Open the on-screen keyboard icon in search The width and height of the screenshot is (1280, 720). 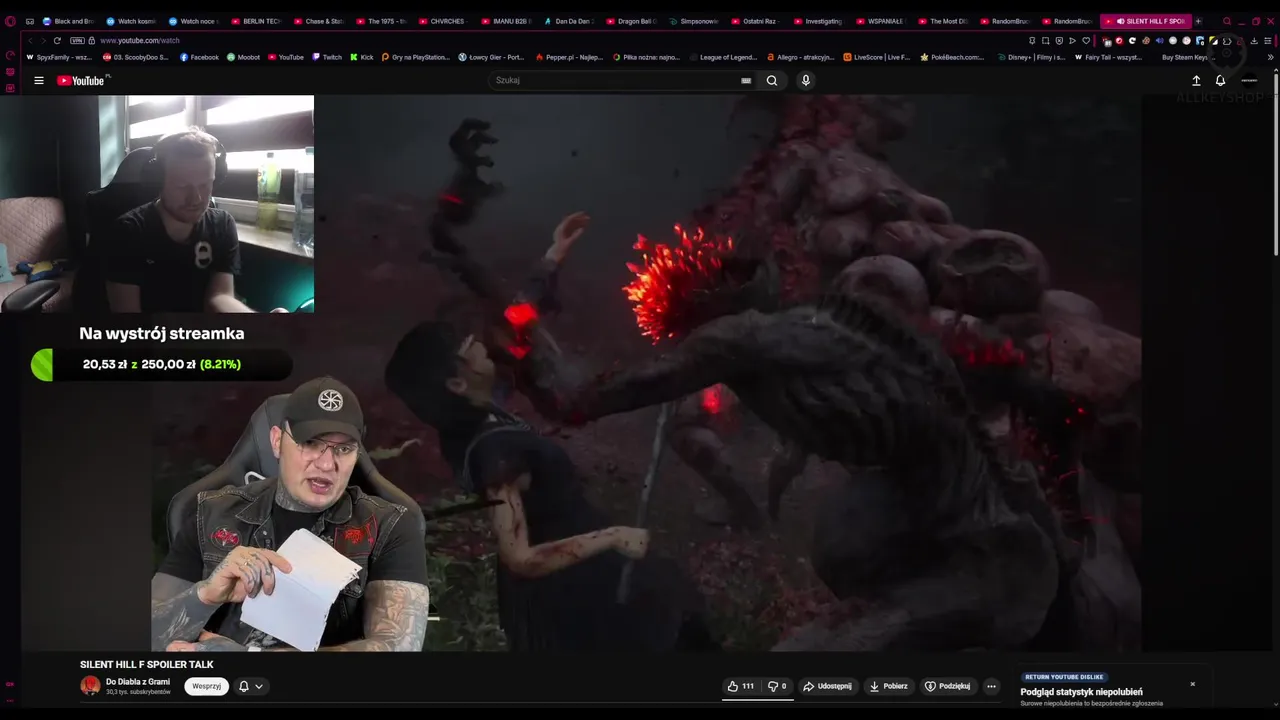click(x=746, y=80)
